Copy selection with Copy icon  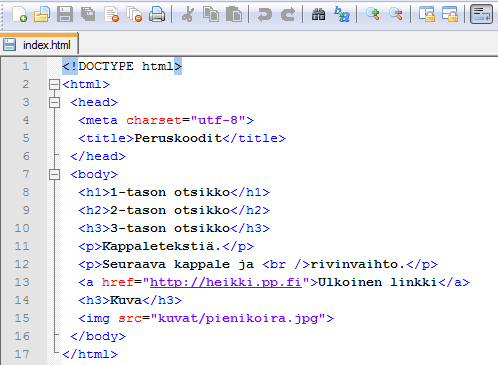pyautogui.click(x=211, y=15)
